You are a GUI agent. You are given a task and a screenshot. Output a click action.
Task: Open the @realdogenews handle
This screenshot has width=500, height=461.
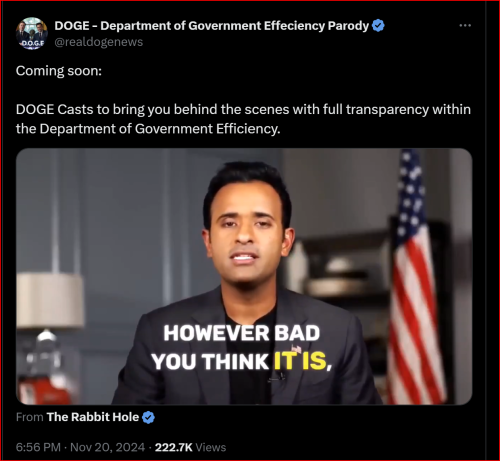[99, 42]
